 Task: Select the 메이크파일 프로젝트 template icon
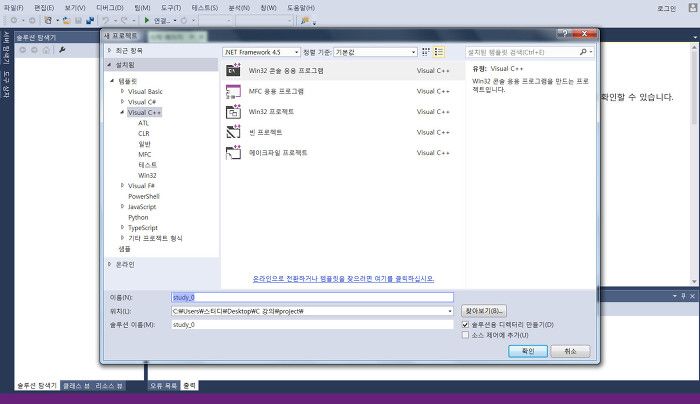pyautogui.click(x=233, y=153)
